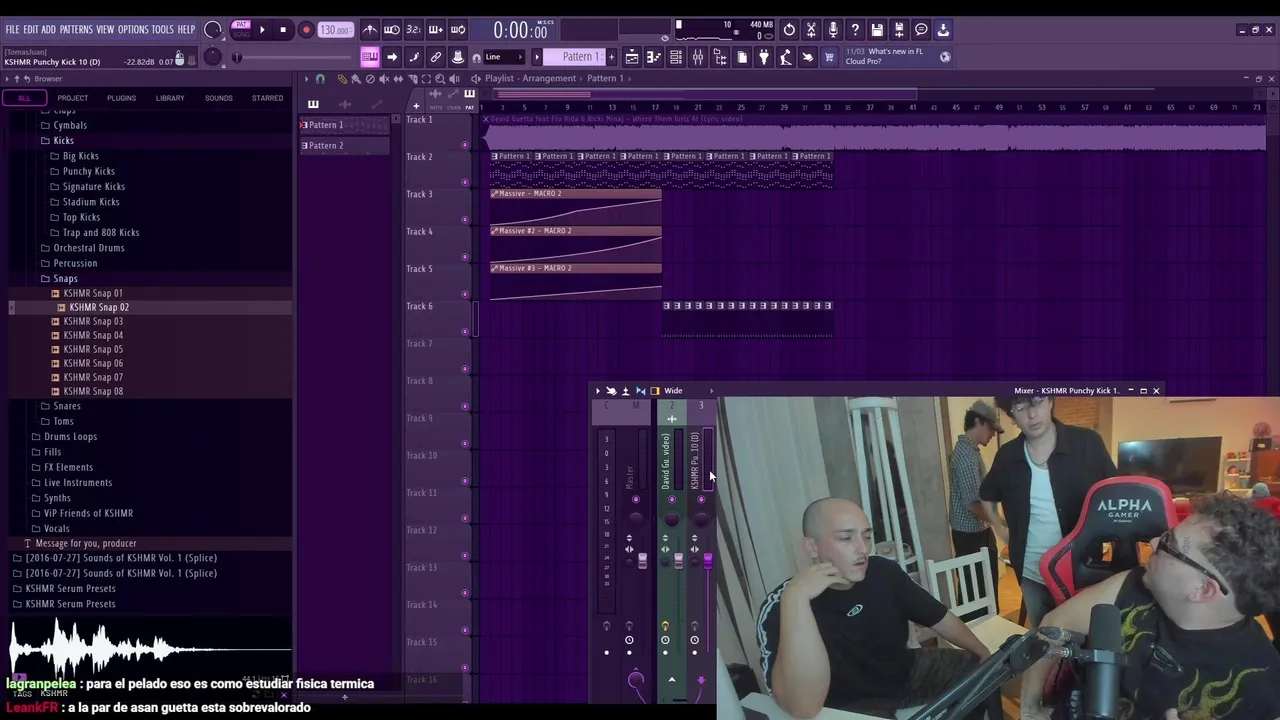Enable wait for input before recording
Viewport: 1280px width, 720px height.
392,30
